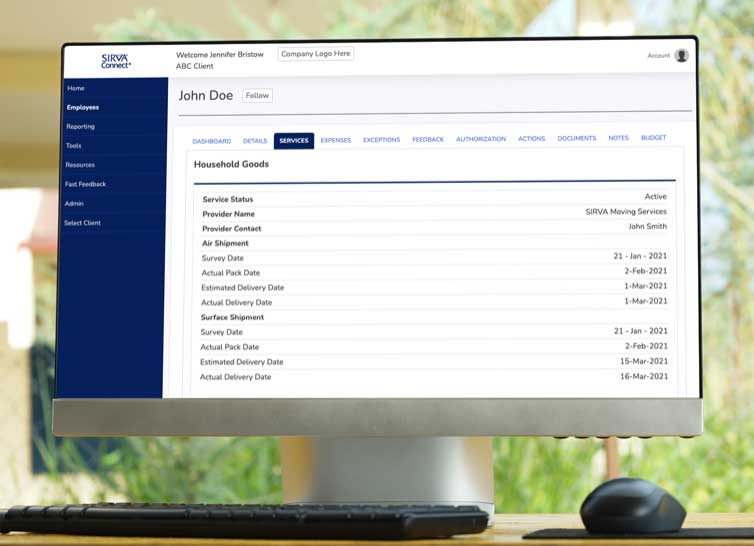Viewport: 754px width, 546px height.
Task: Switch to the Documents tab
Action: [x=577, y=138]
